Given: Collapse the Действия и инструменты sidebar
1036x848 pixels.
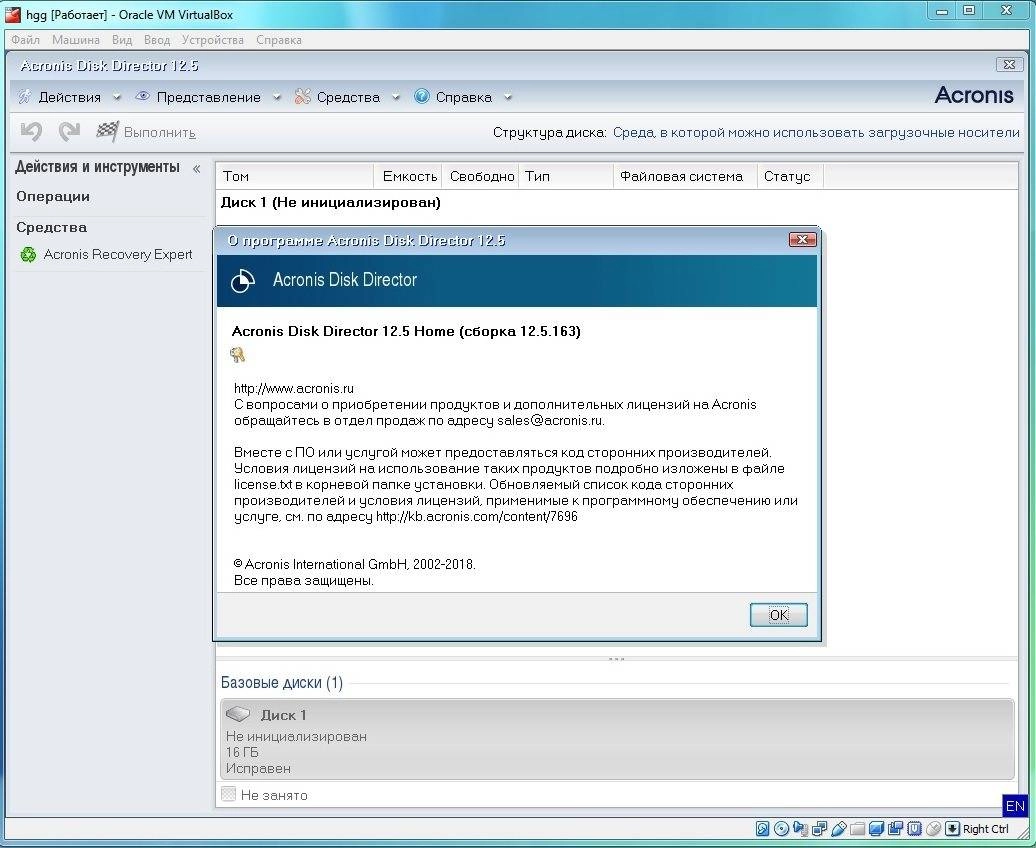Looking at the screenshot, I should point(196,169).
